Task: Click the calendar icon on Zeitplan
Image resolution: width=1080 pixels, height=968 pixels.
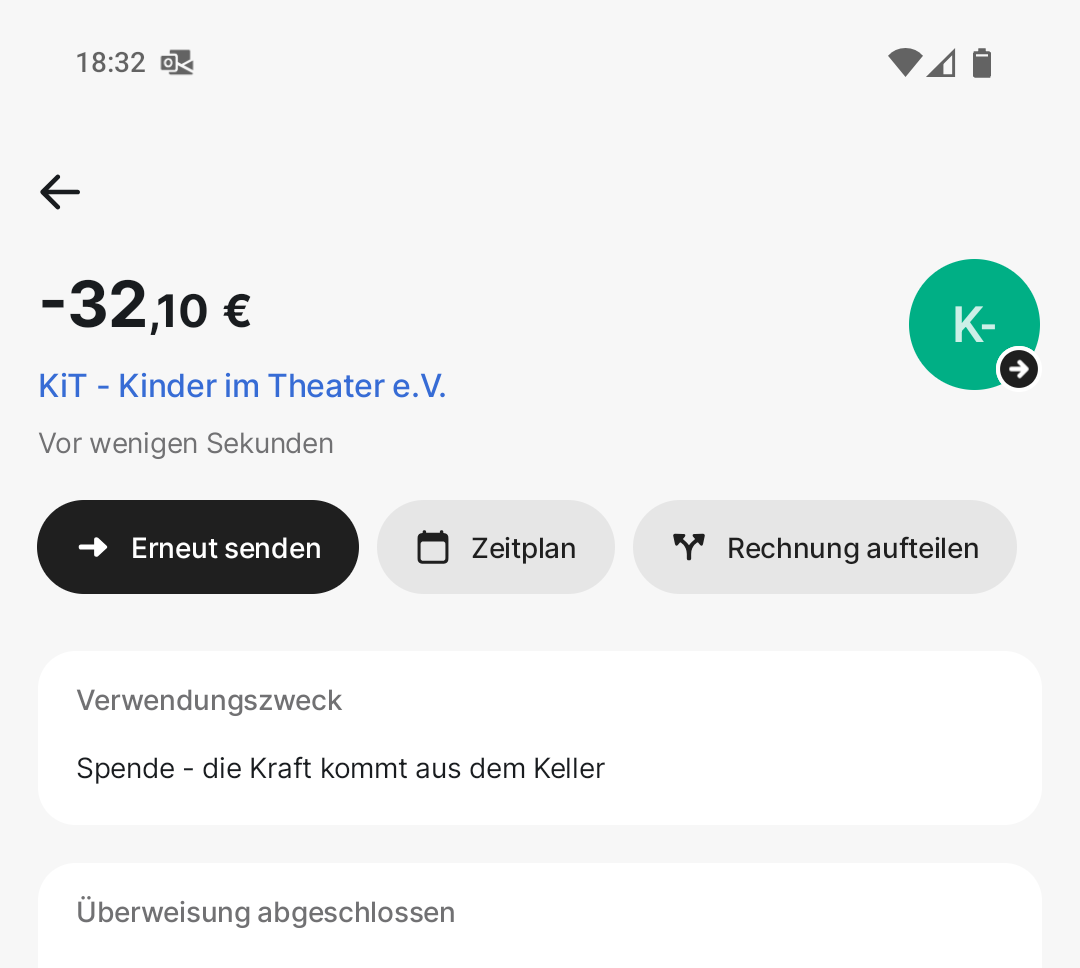Action: (x=433, y=548)
